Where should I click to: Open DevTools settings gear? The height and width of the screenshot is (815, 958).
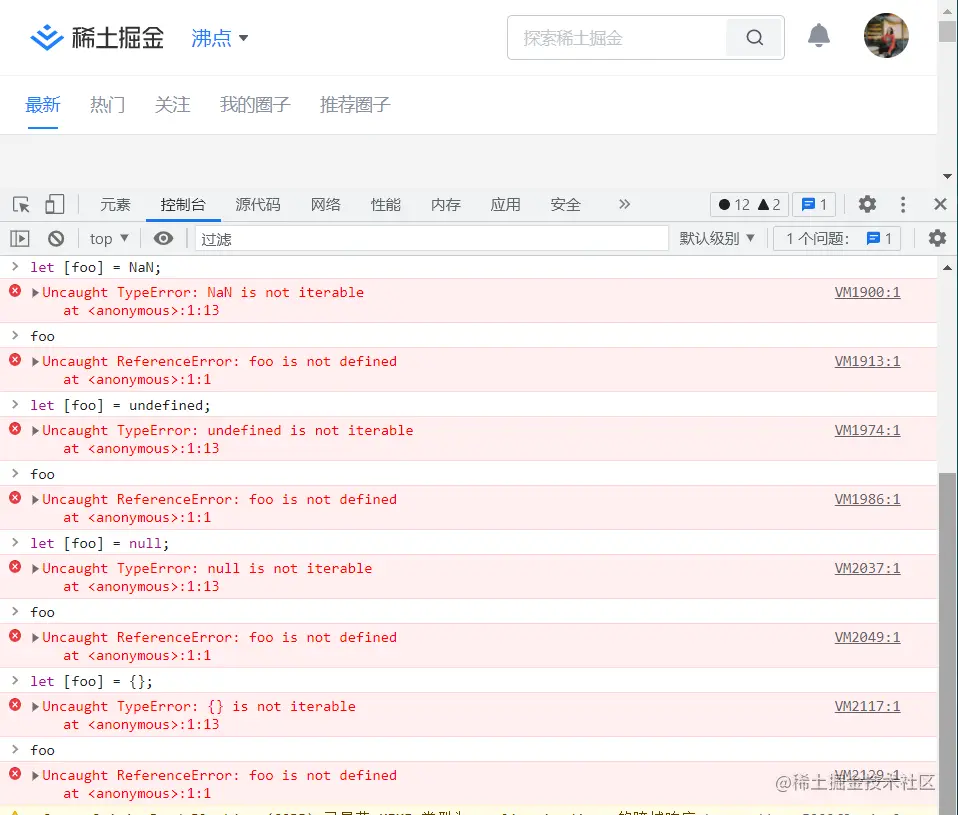867,204
